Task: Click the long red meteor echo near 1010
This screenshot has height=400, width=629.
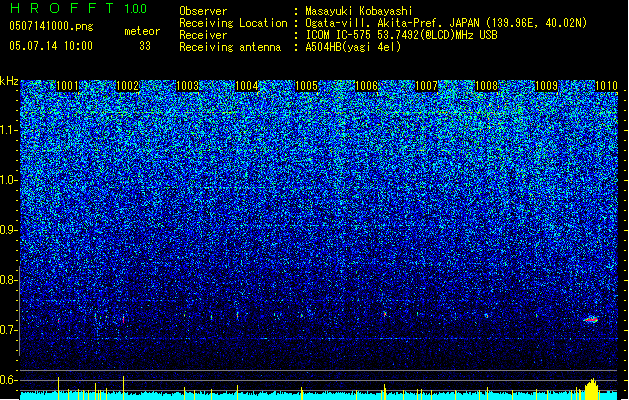Action: coord(590,320)
